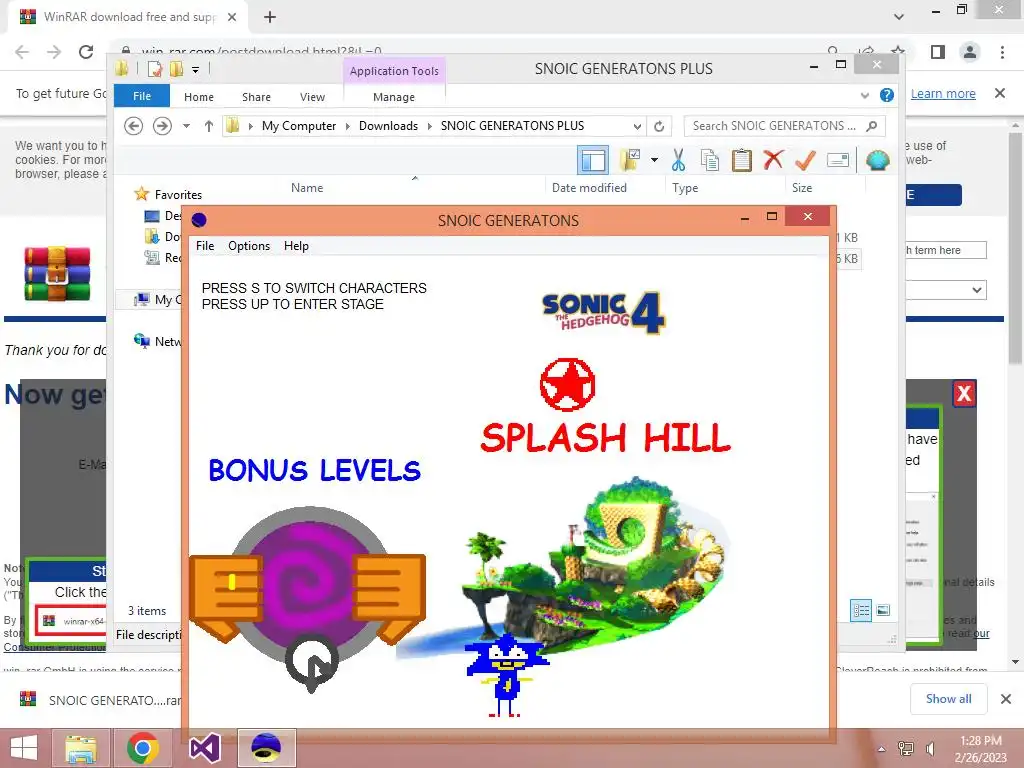Image resolution: width=1024 pixels, height=768 pixels.
Task: Open a new Chrome tab
Action: coord(270,17)
